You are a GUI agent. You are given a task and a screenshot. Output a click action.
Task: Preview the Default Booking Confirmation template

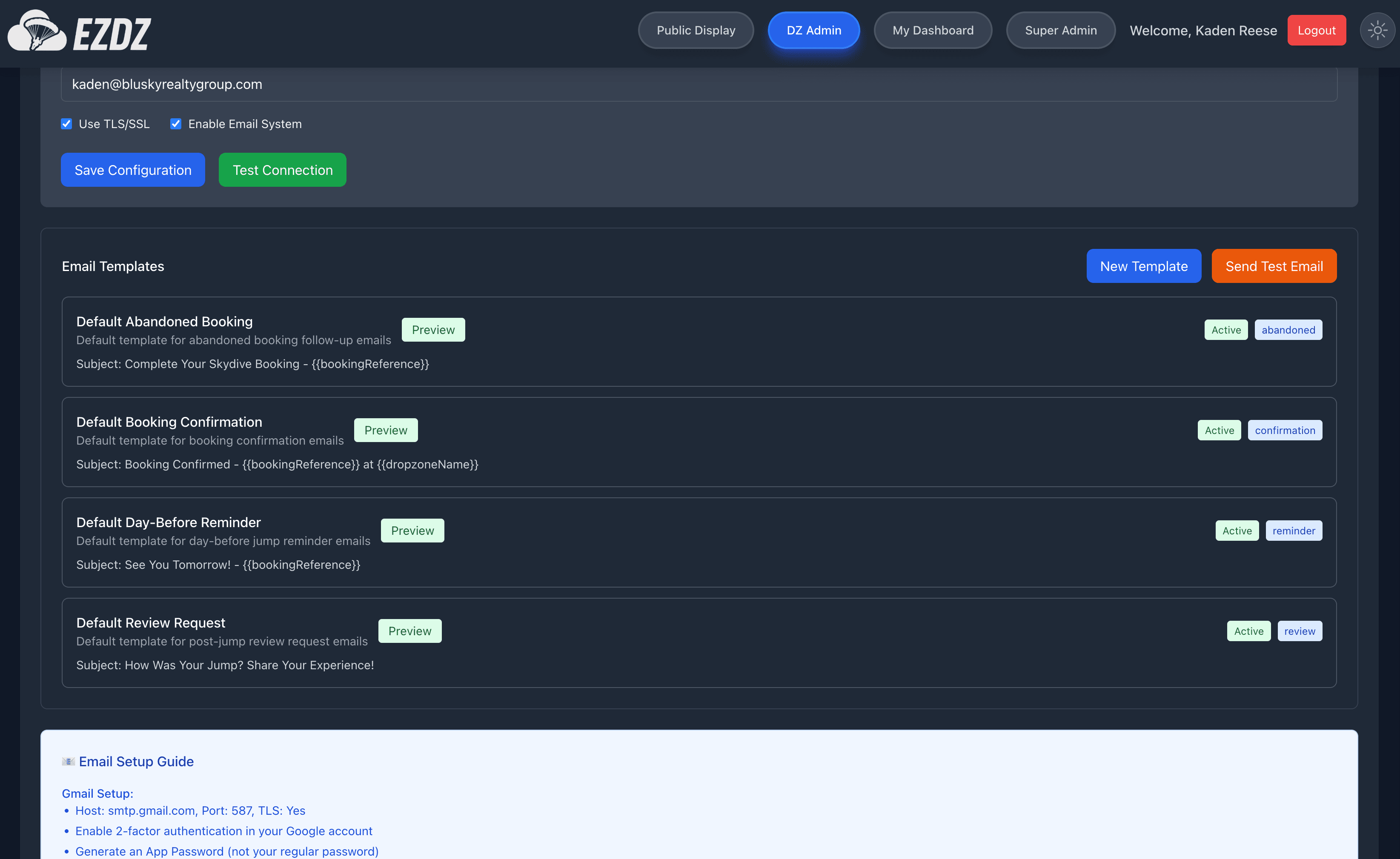pos(386,430)
